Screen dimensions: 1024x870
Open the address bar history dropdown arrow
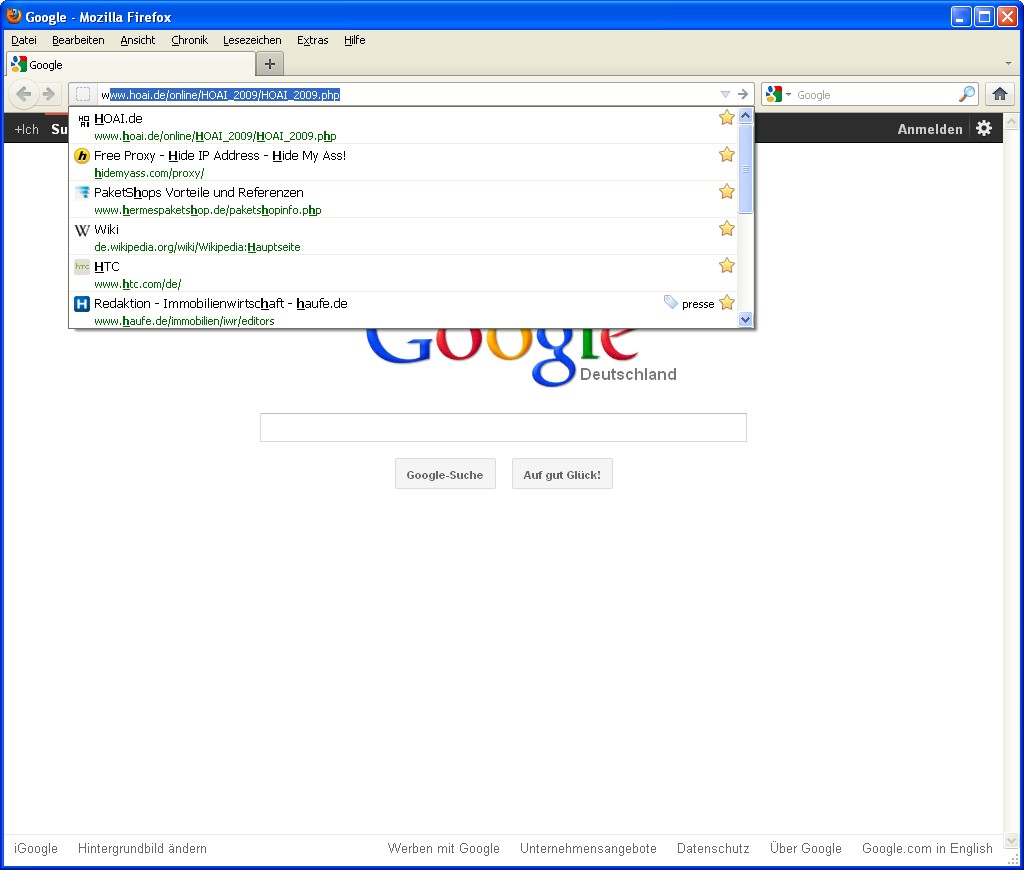tap(725, 94)
